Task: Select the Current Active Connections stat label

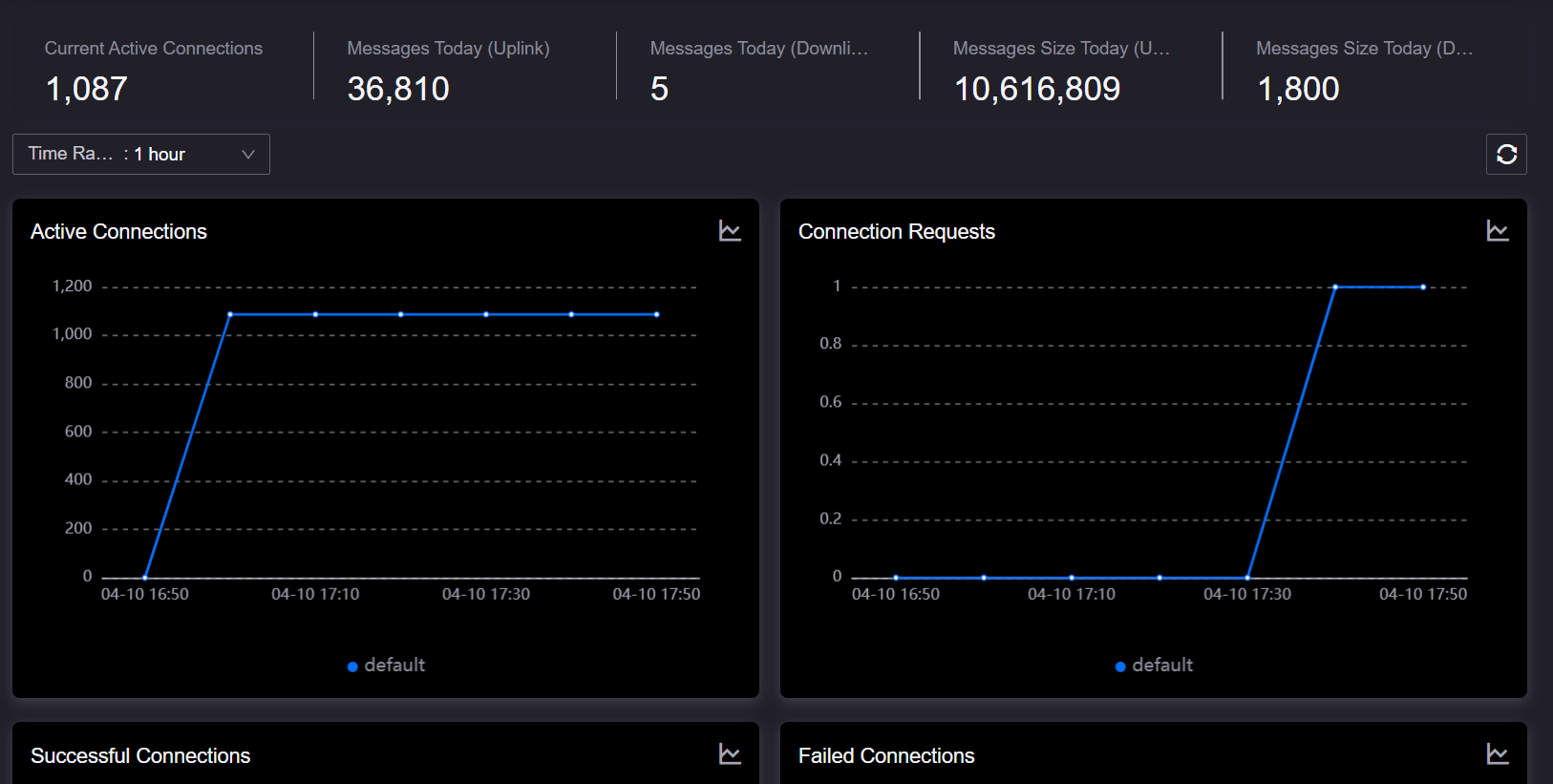Action: [x=153, y=49]
